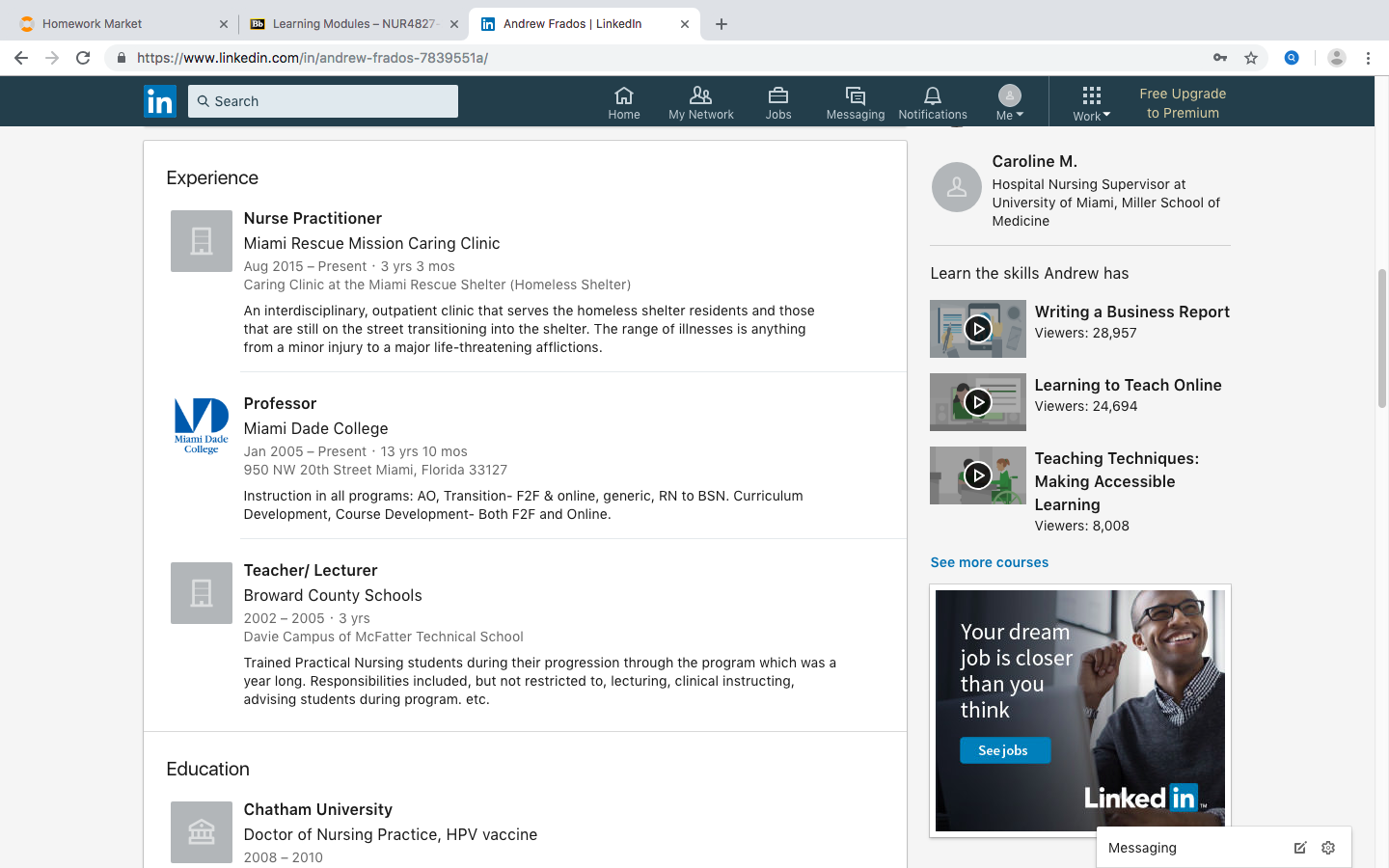Expand the Me profile dropdown
The image size is (1389, 868).
coord(1010,103)
